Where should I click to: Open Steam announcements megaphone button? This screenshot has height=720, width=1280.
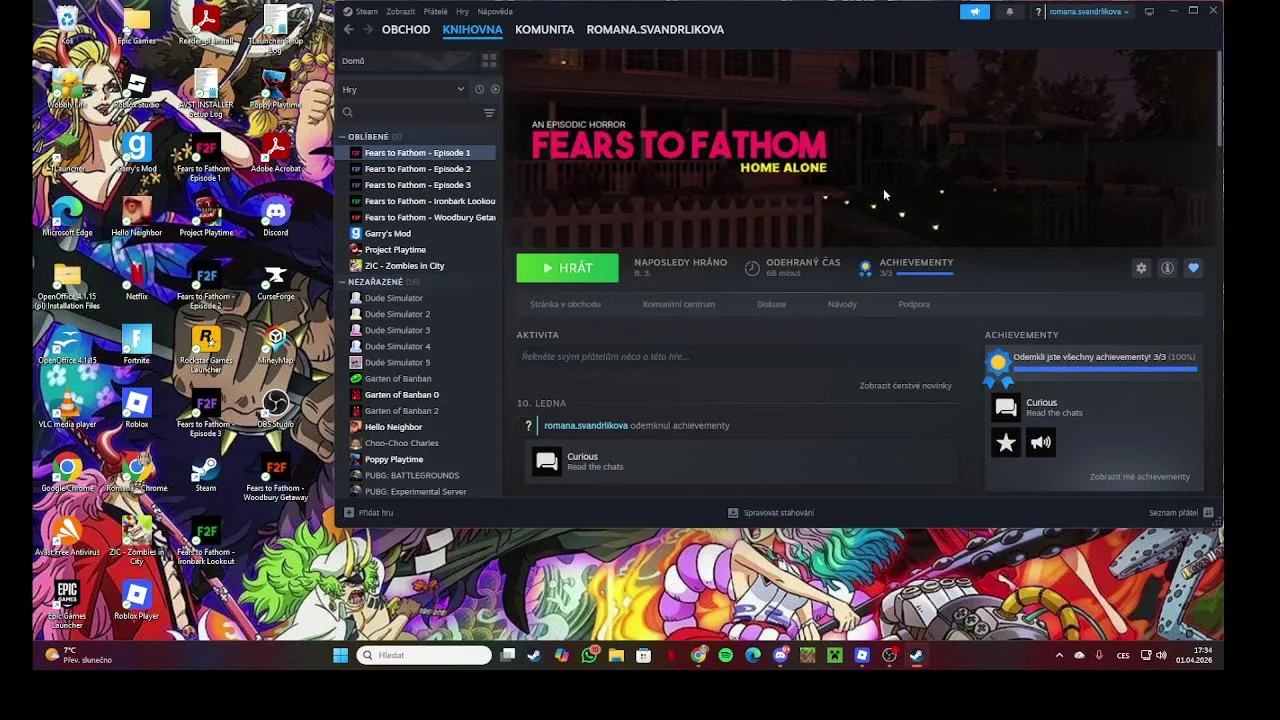click(974, 12)
